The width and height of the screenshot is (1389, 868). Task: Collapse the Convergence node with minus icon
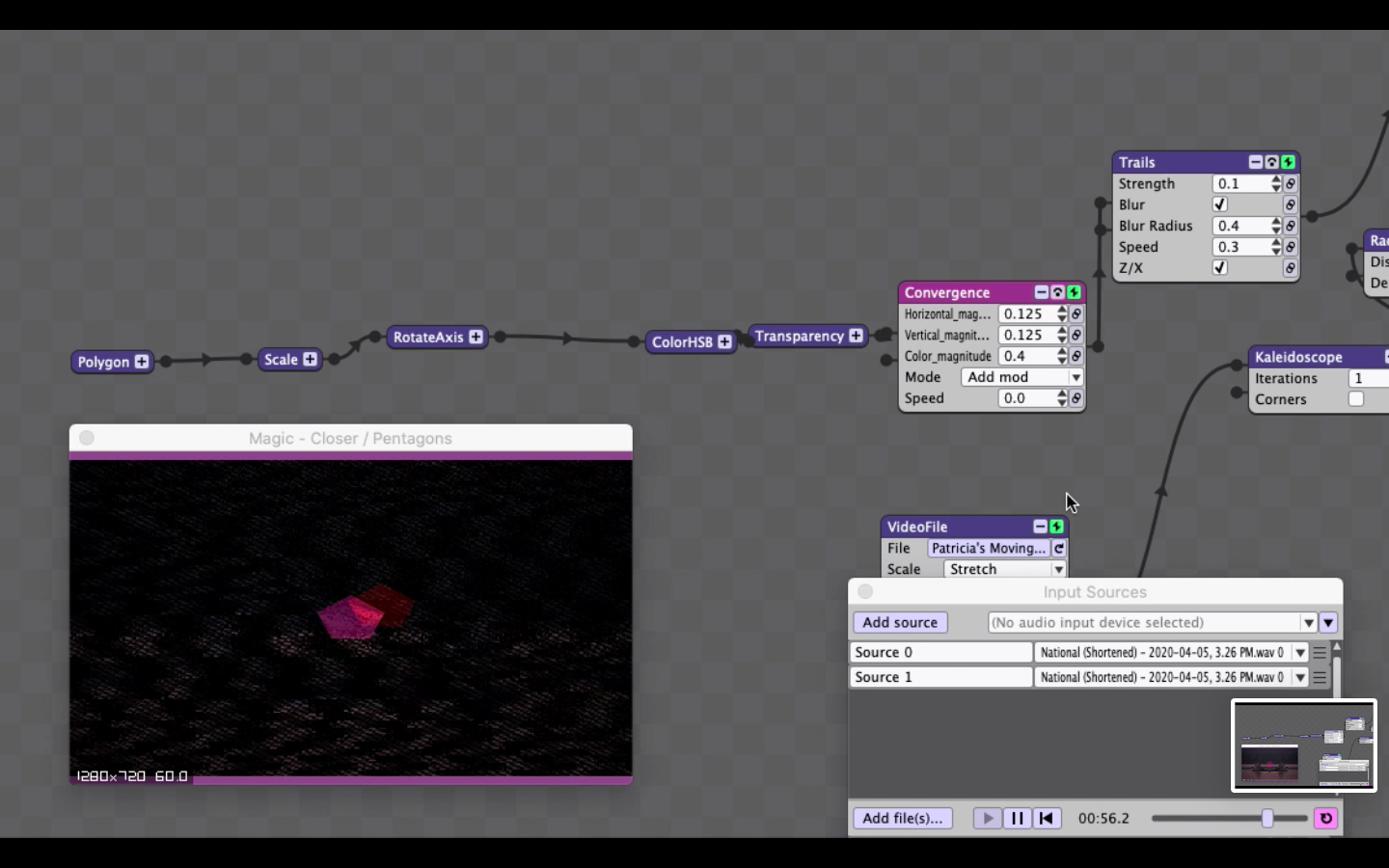[1041, 292]
